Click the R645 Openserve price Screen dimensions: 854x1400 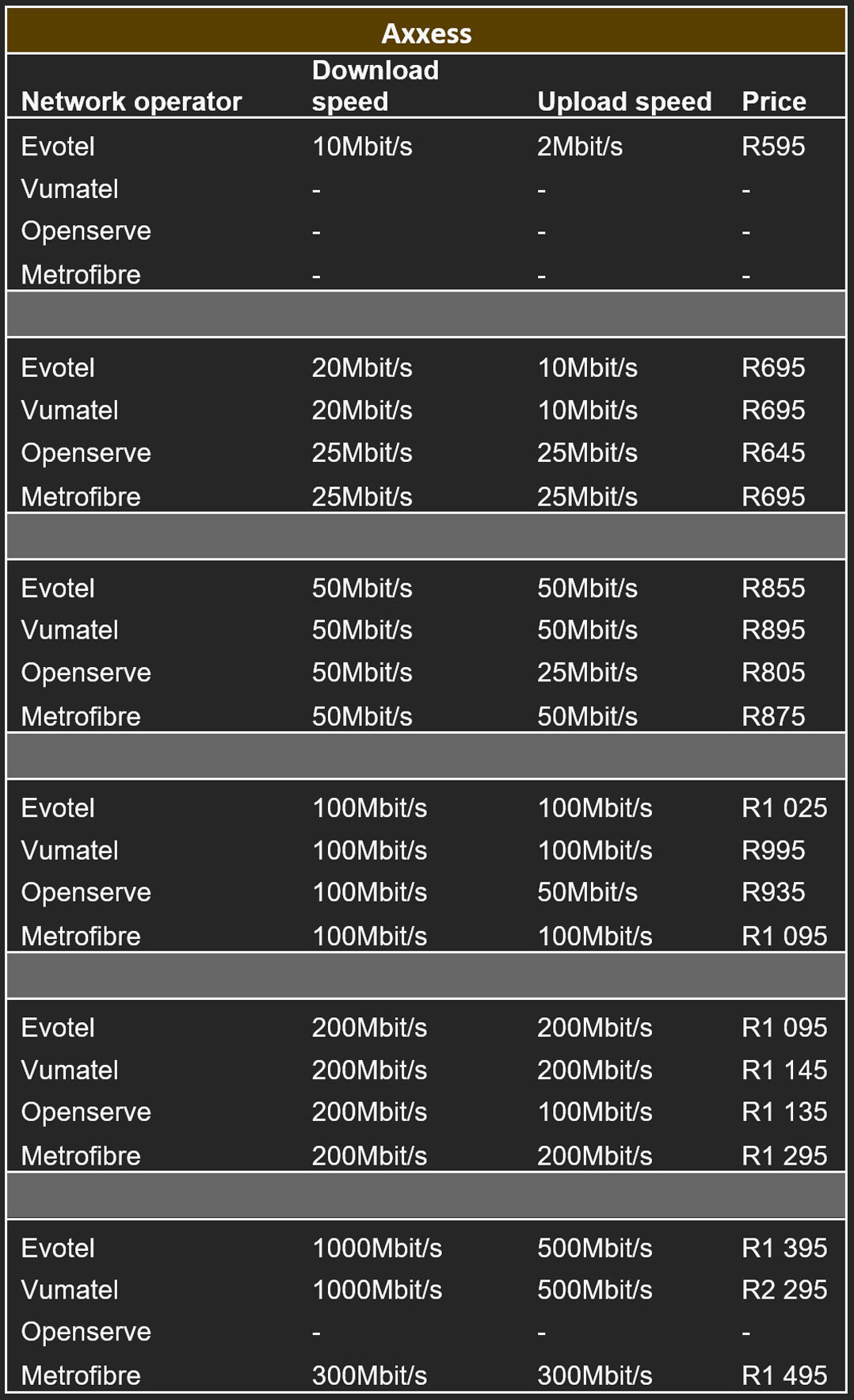[x=772, y=452]
